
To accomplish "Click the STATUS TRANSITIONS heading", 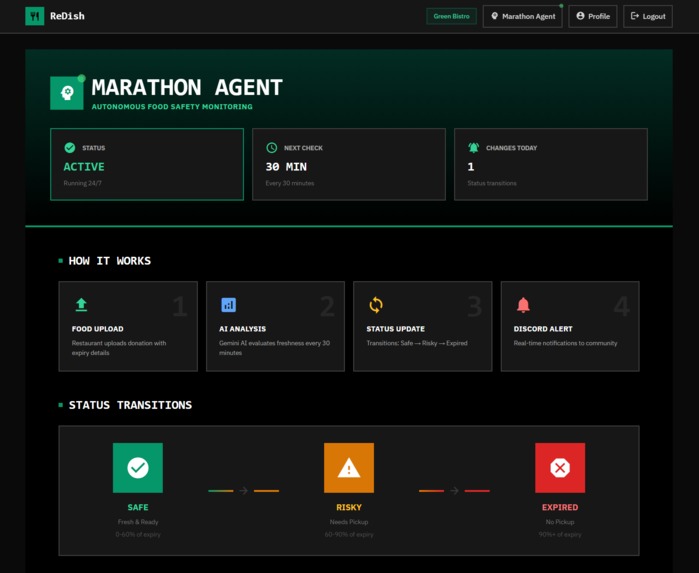I will (x=130, y=405).
